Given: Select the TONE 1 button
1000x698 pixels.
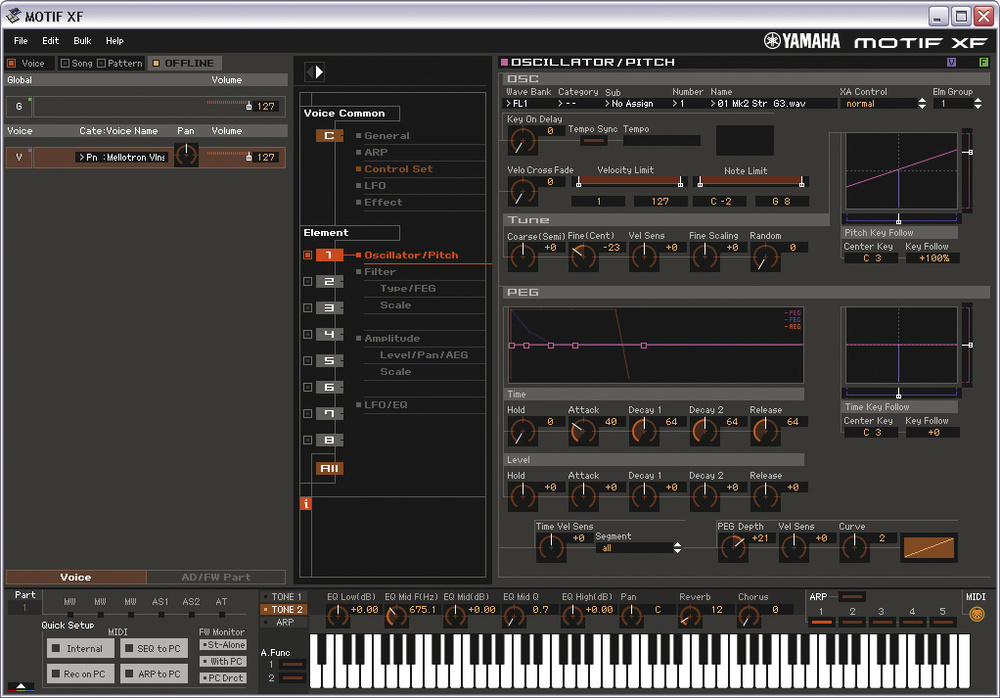Looking at the screenshot, I should [283, 597].
